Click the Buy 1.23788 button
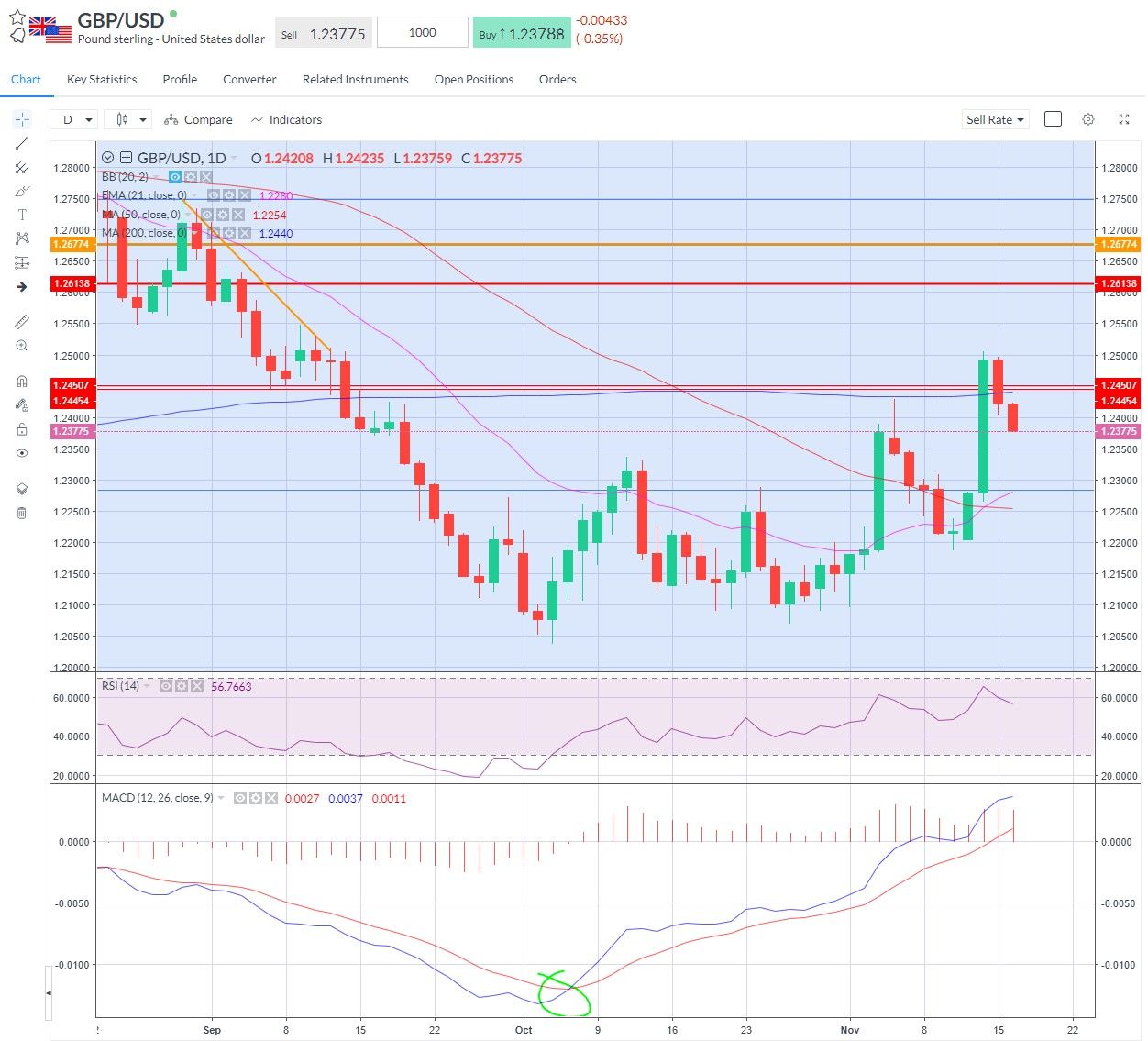Screen dimensions: 1148x1041 click(522, 33)
